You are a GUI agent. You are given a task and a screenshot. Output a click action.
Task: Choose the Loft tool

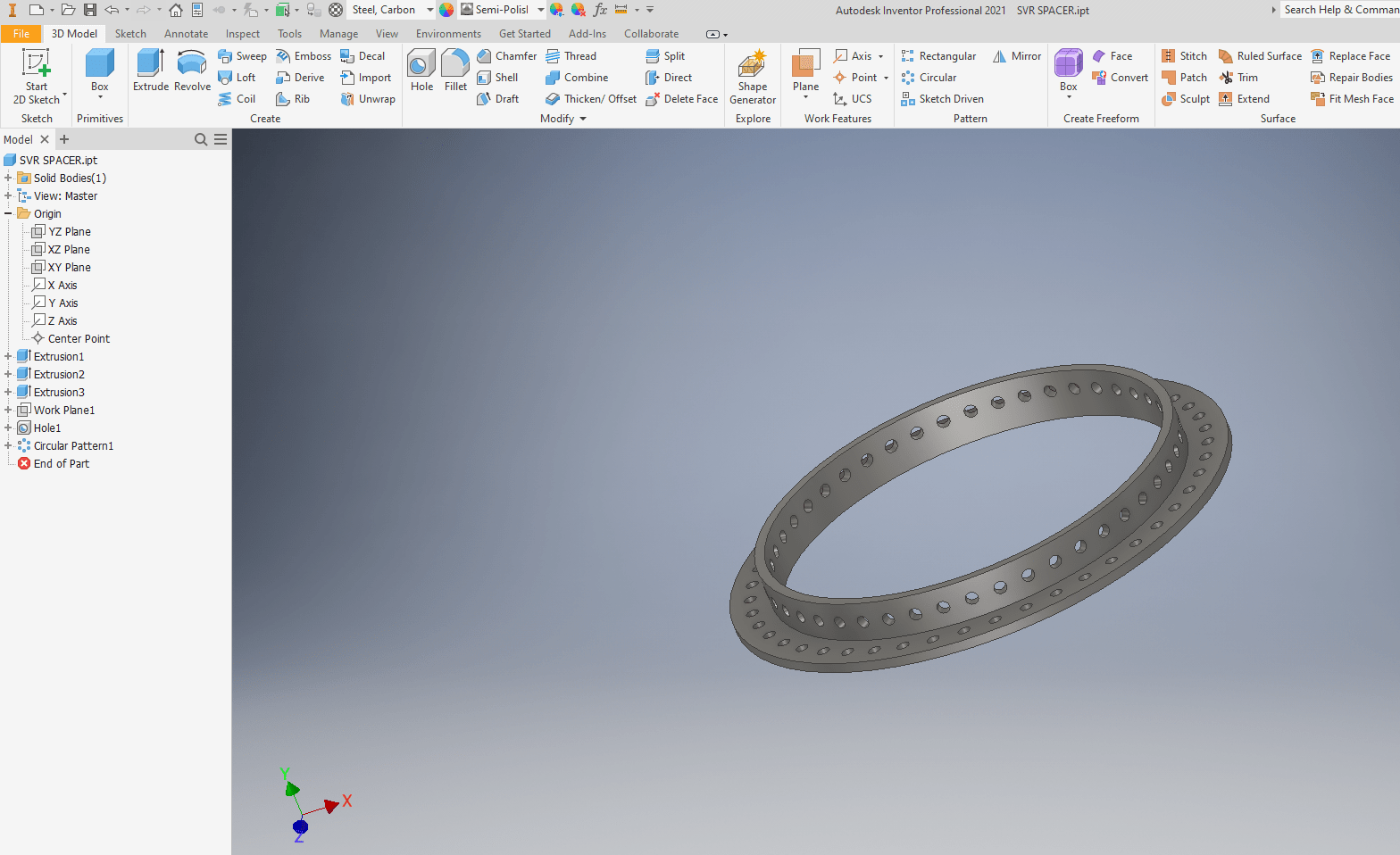237,78
